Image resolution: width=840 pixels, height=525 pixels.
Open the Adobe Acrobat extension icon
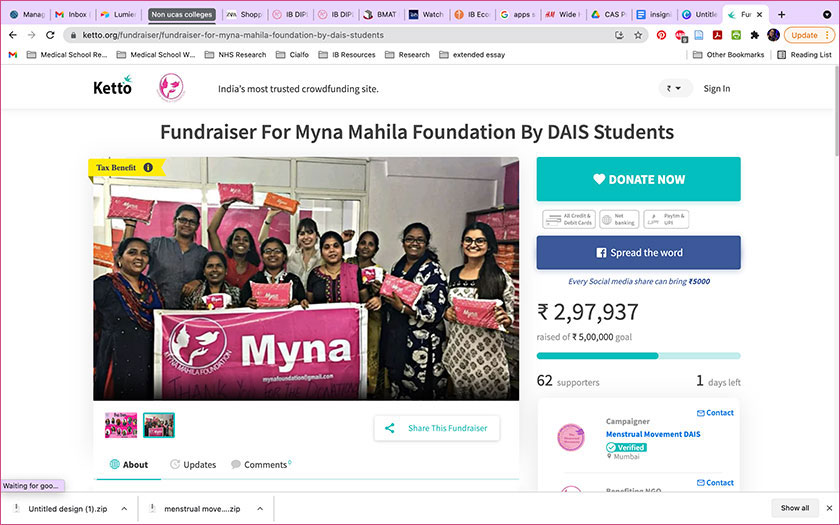717,35
